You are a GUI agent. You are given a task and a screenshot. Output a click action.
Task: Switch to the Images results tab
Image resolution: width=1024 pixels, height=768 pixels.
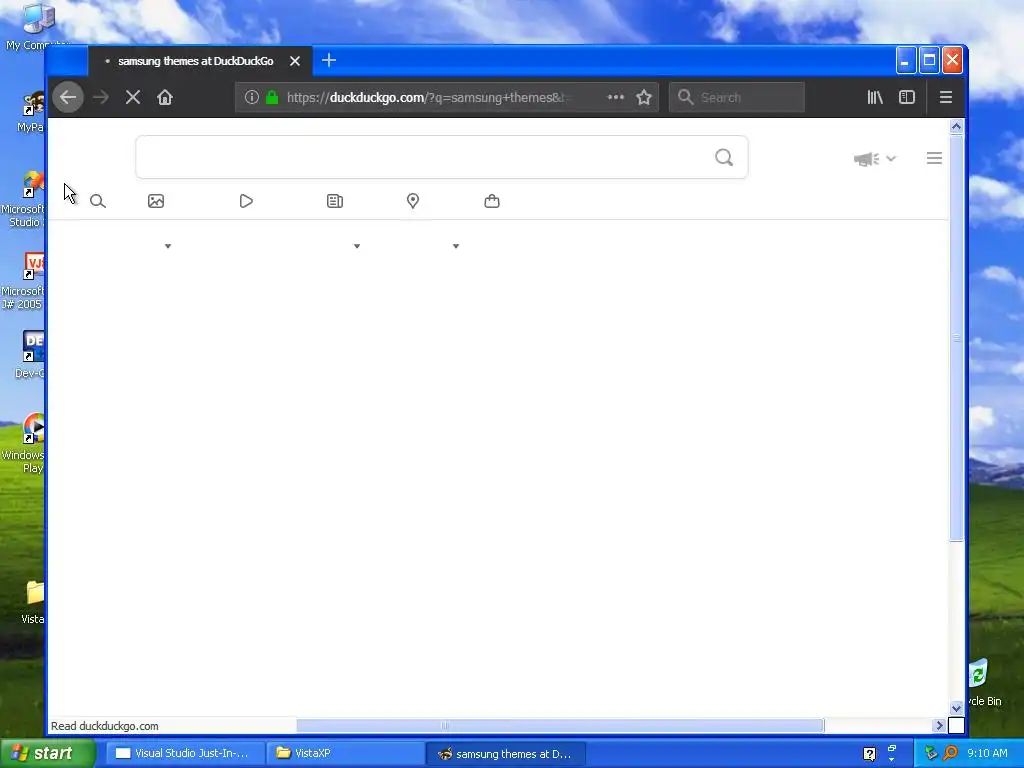click(156, 201)
